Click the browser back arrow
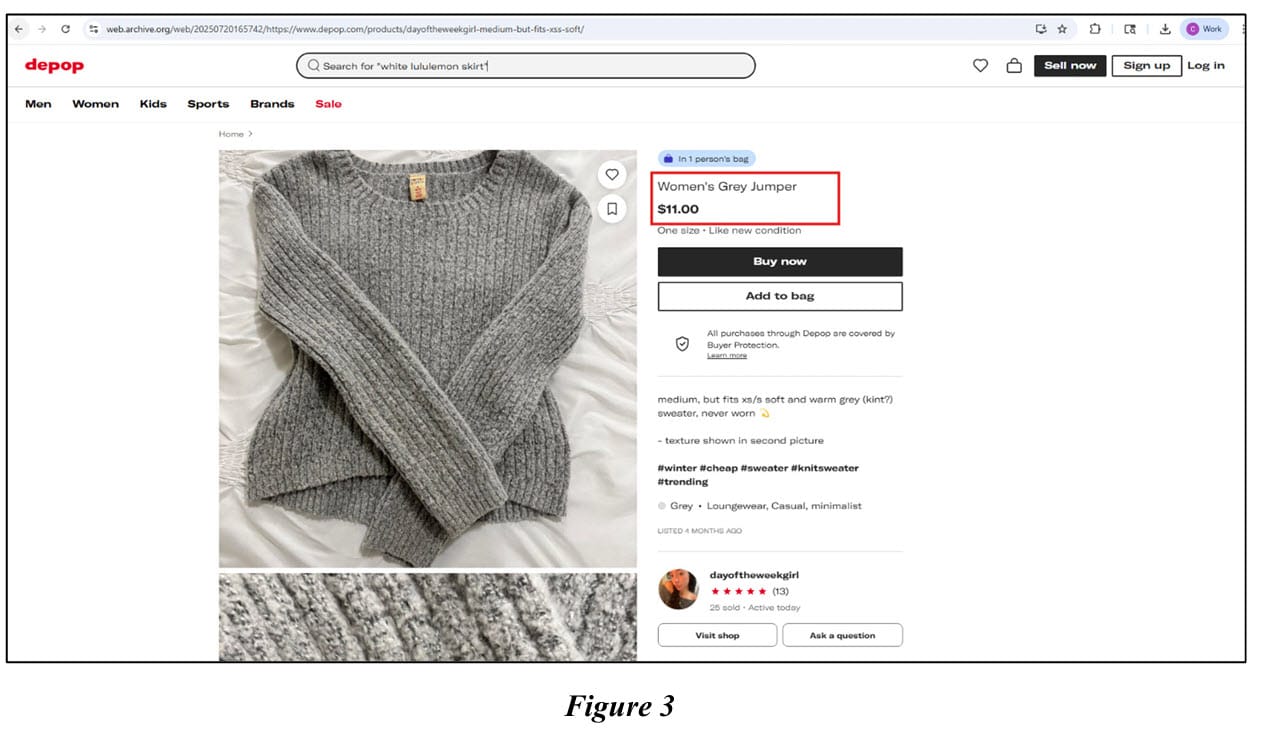 click(19, 29)
